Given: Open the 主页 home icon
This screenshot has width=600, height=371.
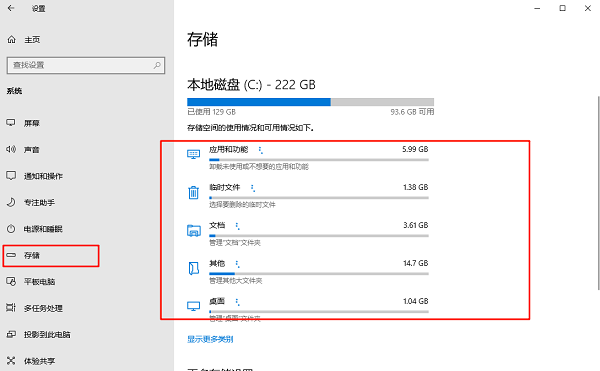Looking at the screenshot, I should coord(11,39).
